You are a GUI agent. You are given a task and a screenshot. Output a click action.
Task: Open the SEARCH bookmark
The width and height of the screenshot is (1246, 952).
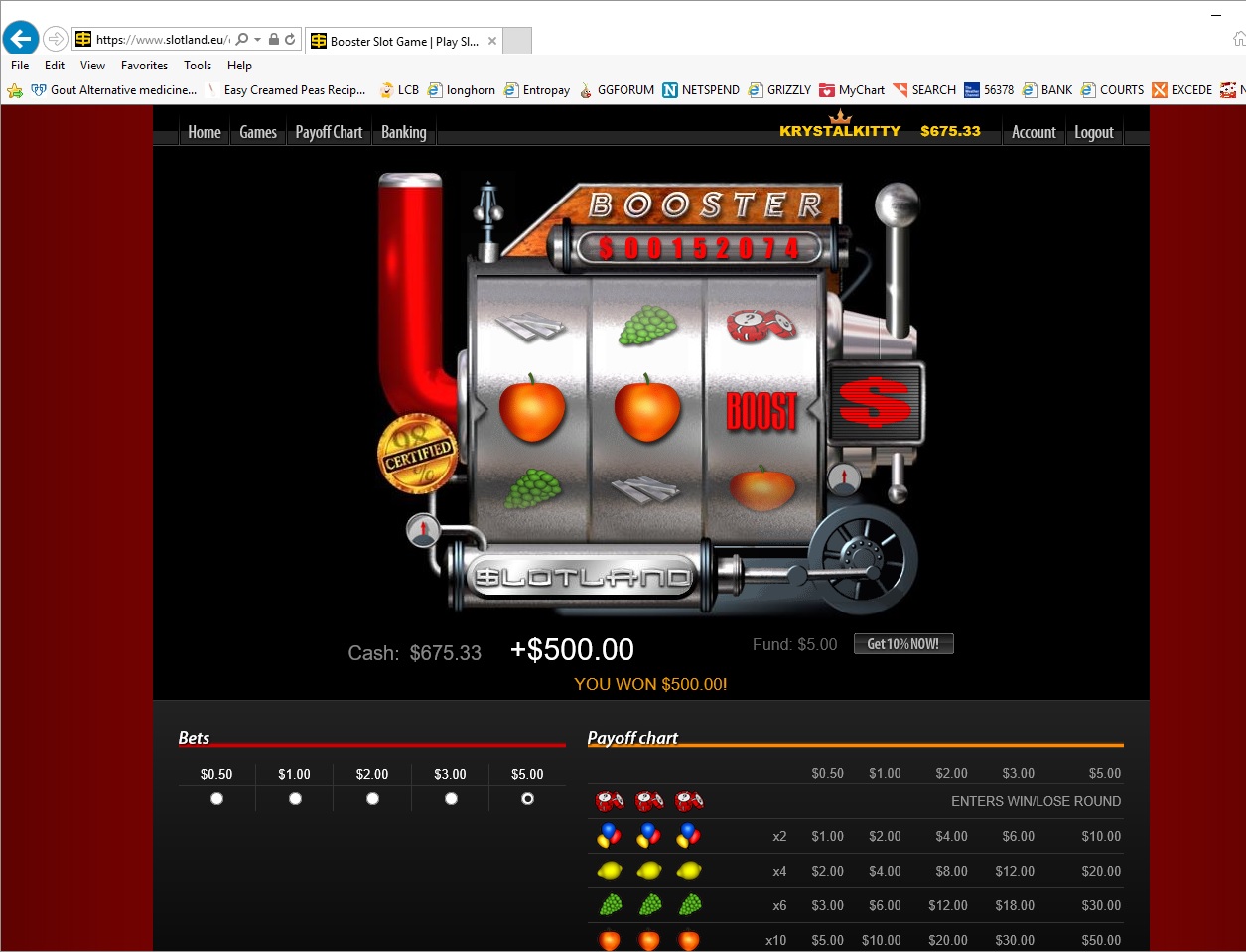924,90
